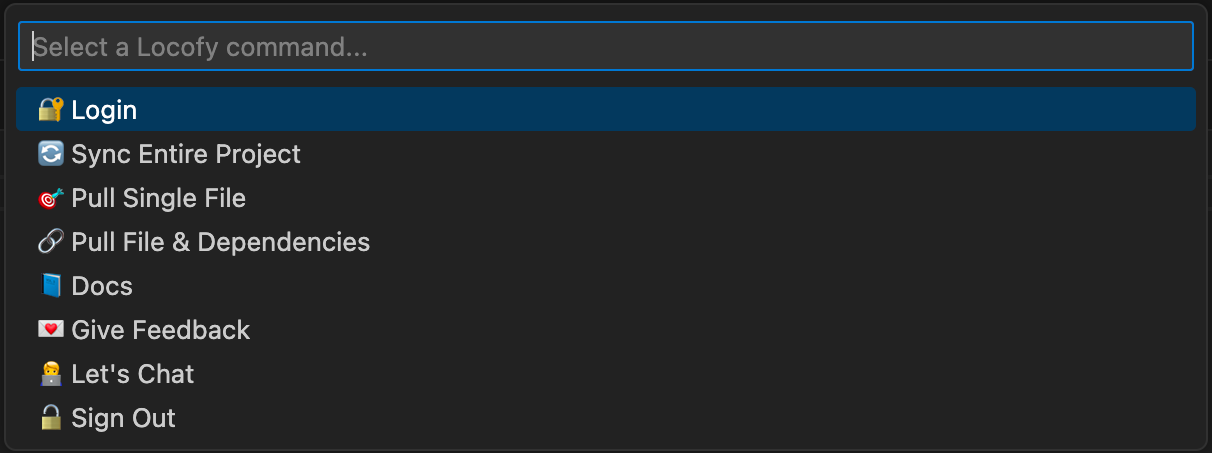Click the chain link dependencies icon
The height and width of the screenshot is (453, 1212).
pos(51,242)
